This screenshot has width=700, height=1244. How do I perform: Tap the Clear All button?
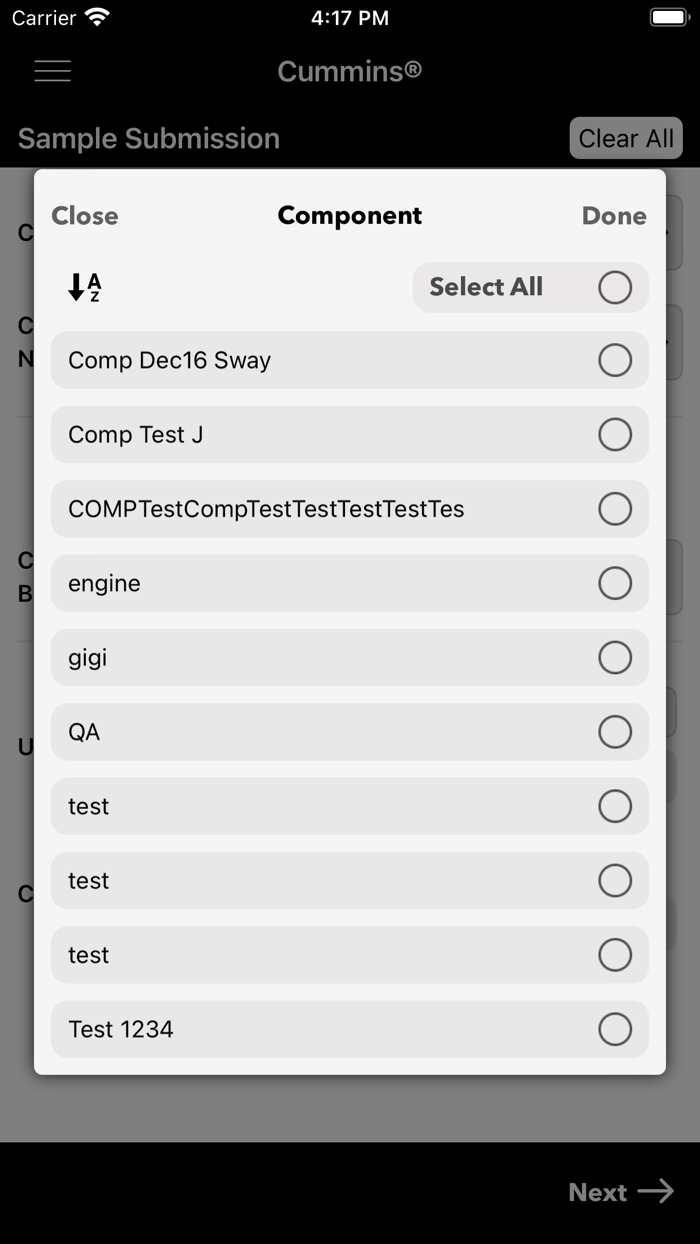click(x=625, y=138)
